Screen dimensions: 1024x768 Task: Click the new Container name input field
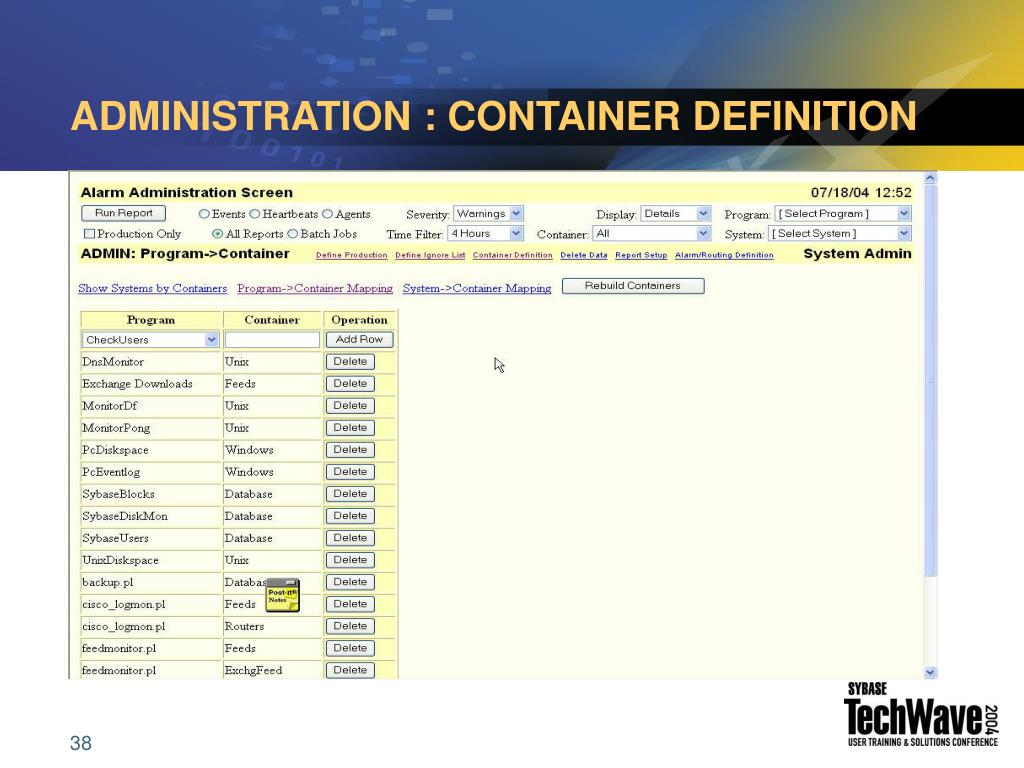pos(272,340)
